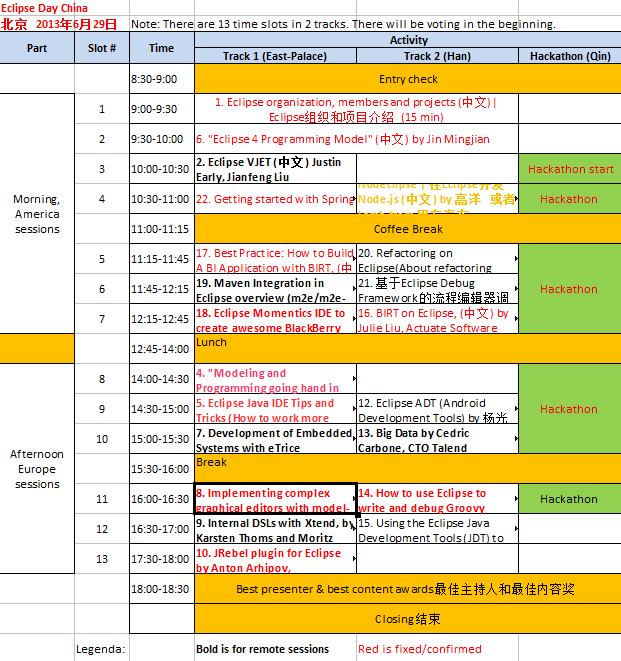Click the "Hackathon start" cell

click(570, 169)
